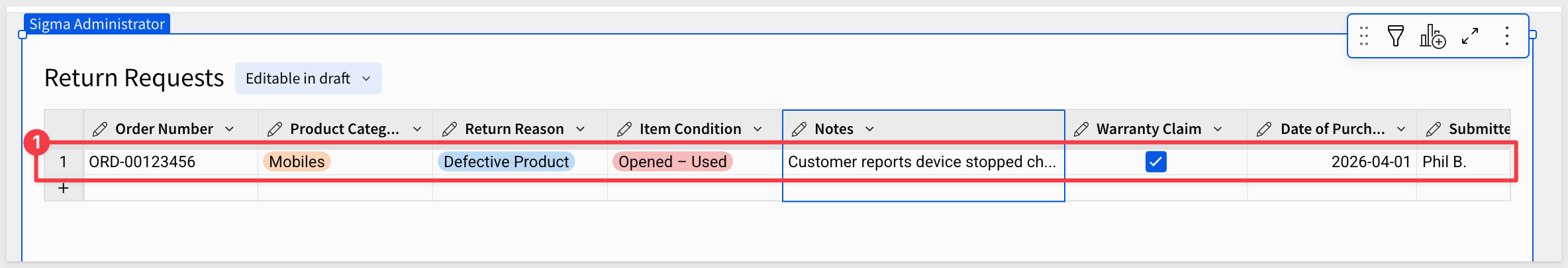1568x268 pixels.
Task: Click the Return Requests table title
Action: click(134, 78)
